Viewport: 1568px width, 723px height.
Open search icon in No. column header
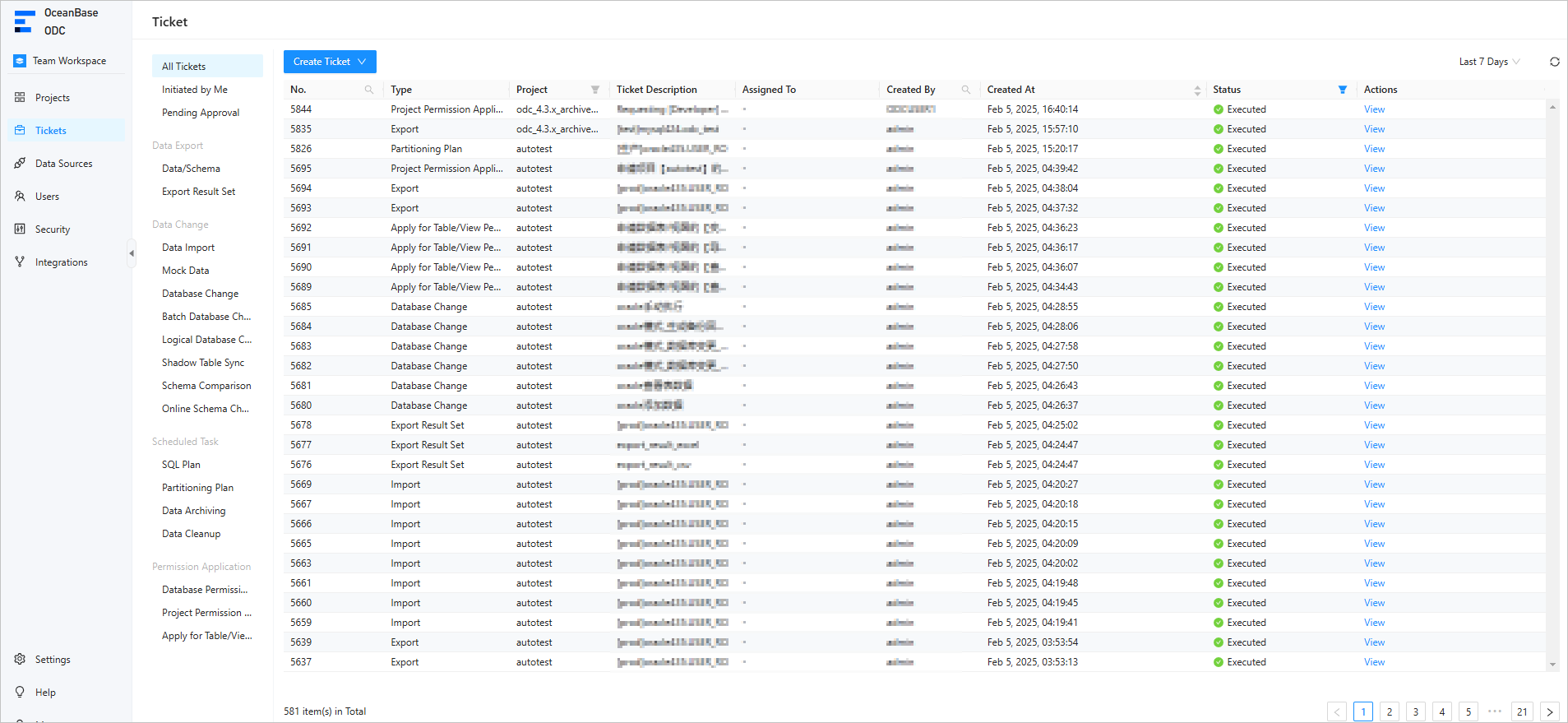coord(369,90)
